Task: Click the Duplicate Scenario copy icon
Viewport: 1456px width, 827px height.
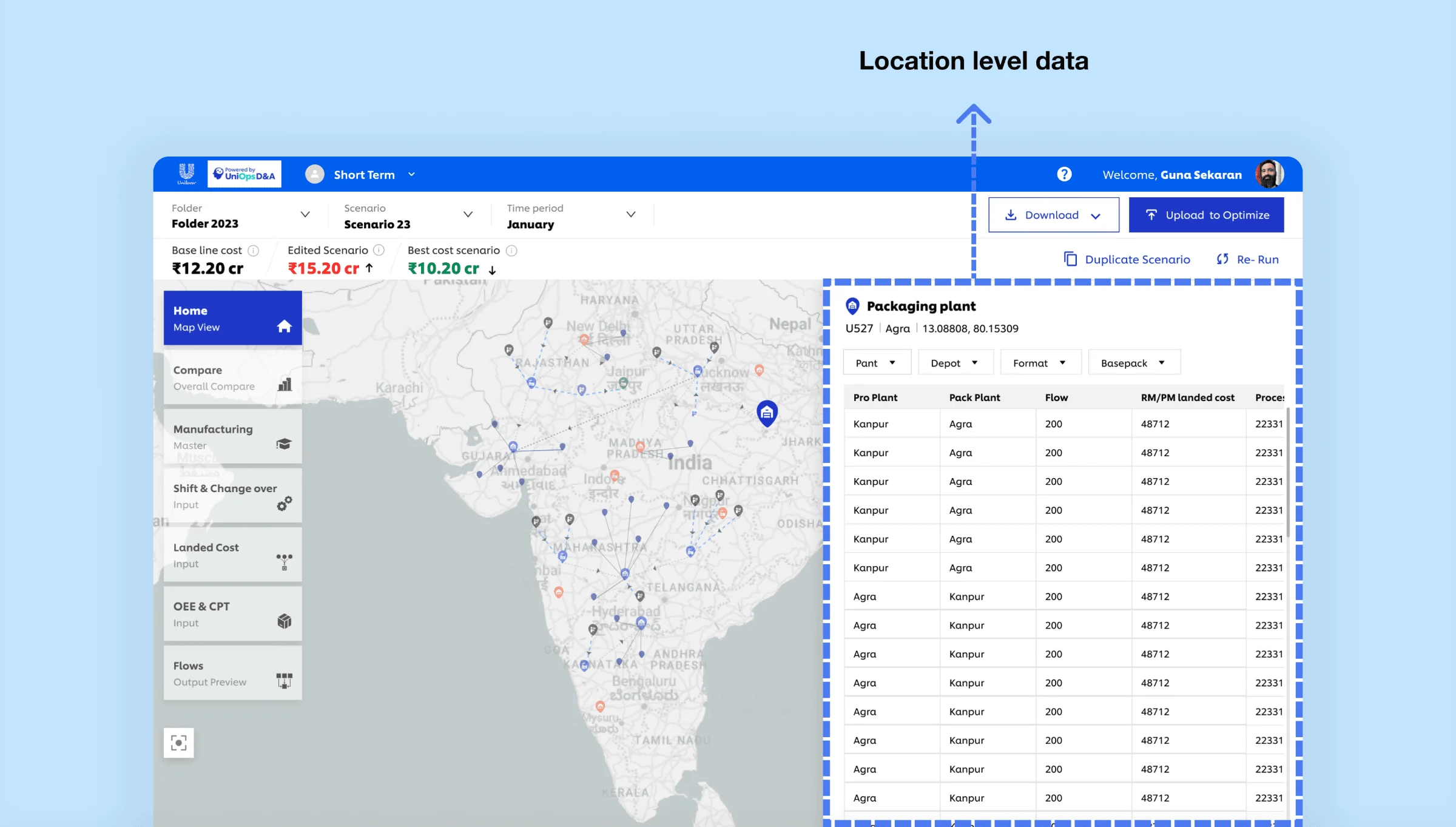Action: click(1070, 259)
